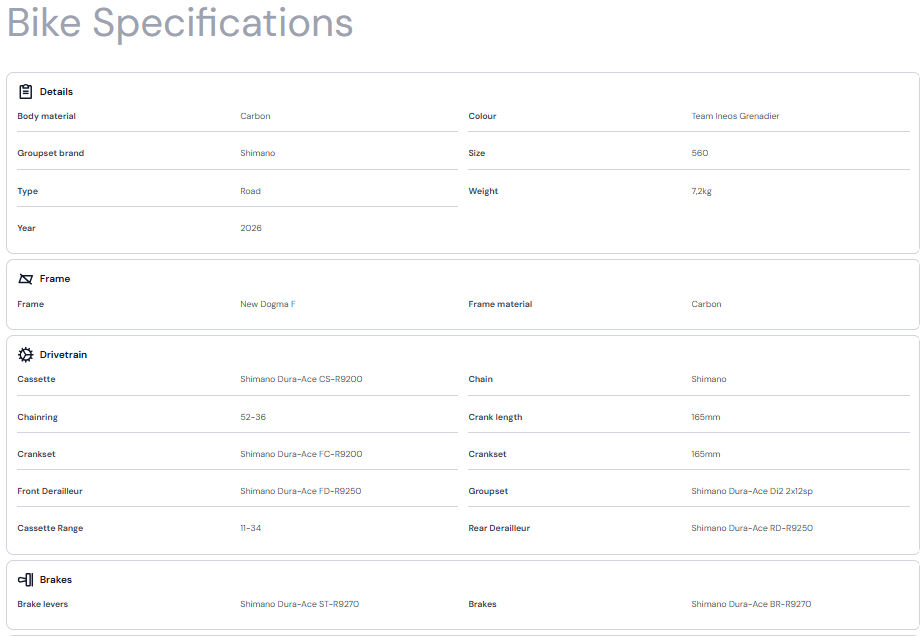This screenshot has width=922, height=636.
Task: Click the Drivetrain gear icon
Action: (25, 354)
